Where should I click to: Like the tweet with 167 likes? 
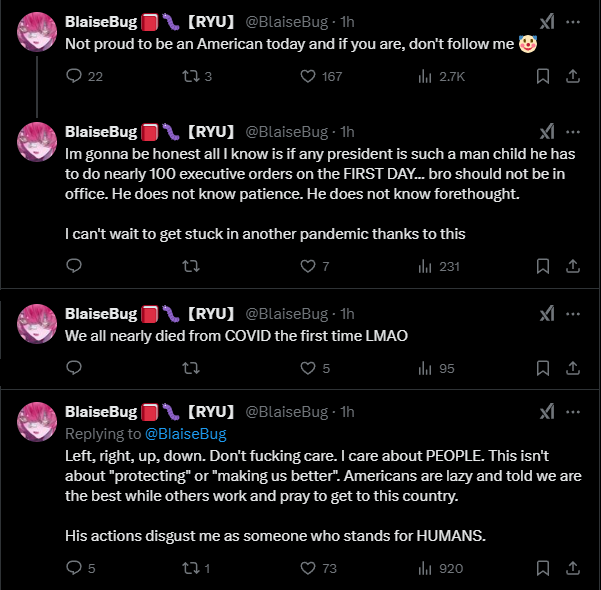(x=310, y=76)
